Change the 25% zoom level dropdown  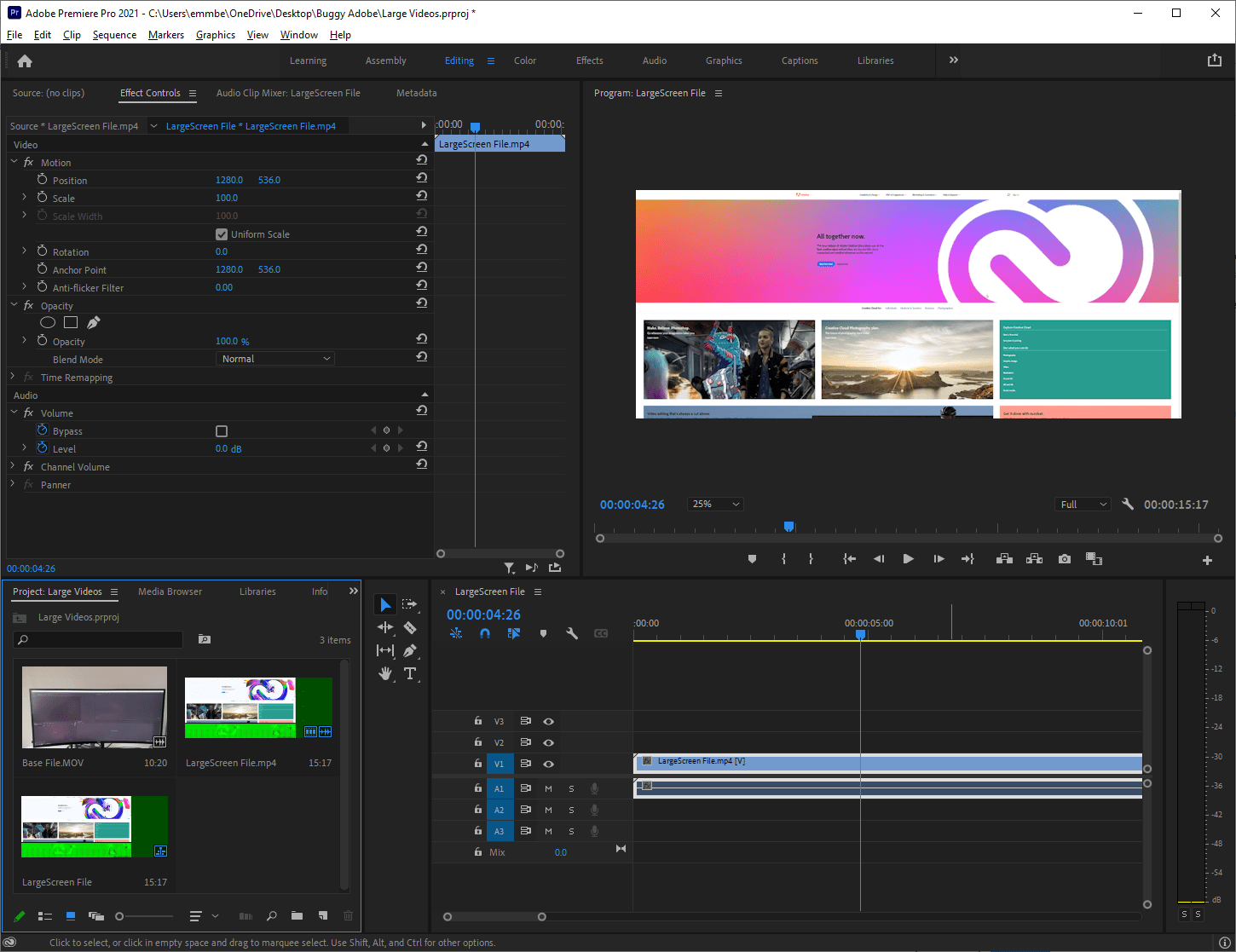(715, 504)
